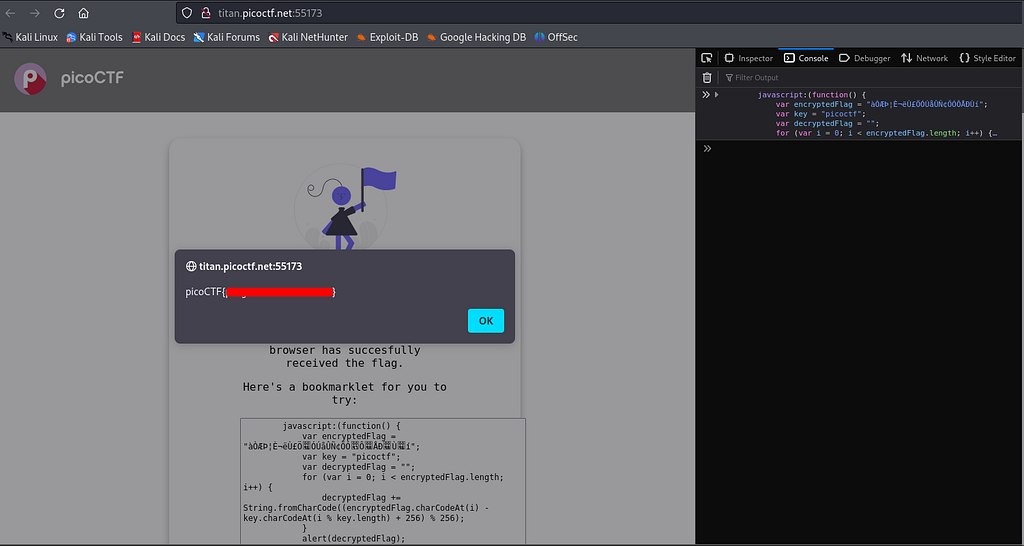Open the Kali Linux bookmark
This screenshot has width=1024, height=546.
[x=30, y=37]
